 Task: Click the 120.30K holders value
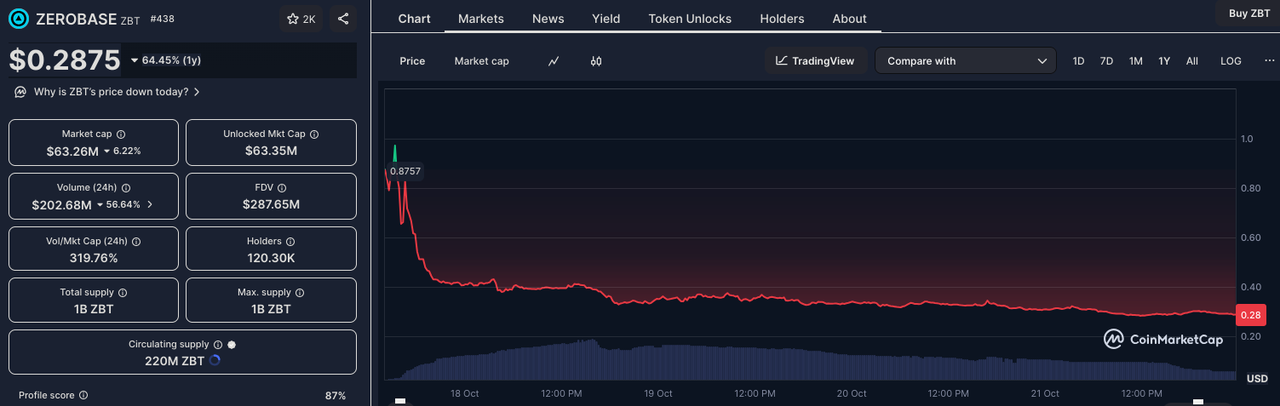tap(271, 258)
